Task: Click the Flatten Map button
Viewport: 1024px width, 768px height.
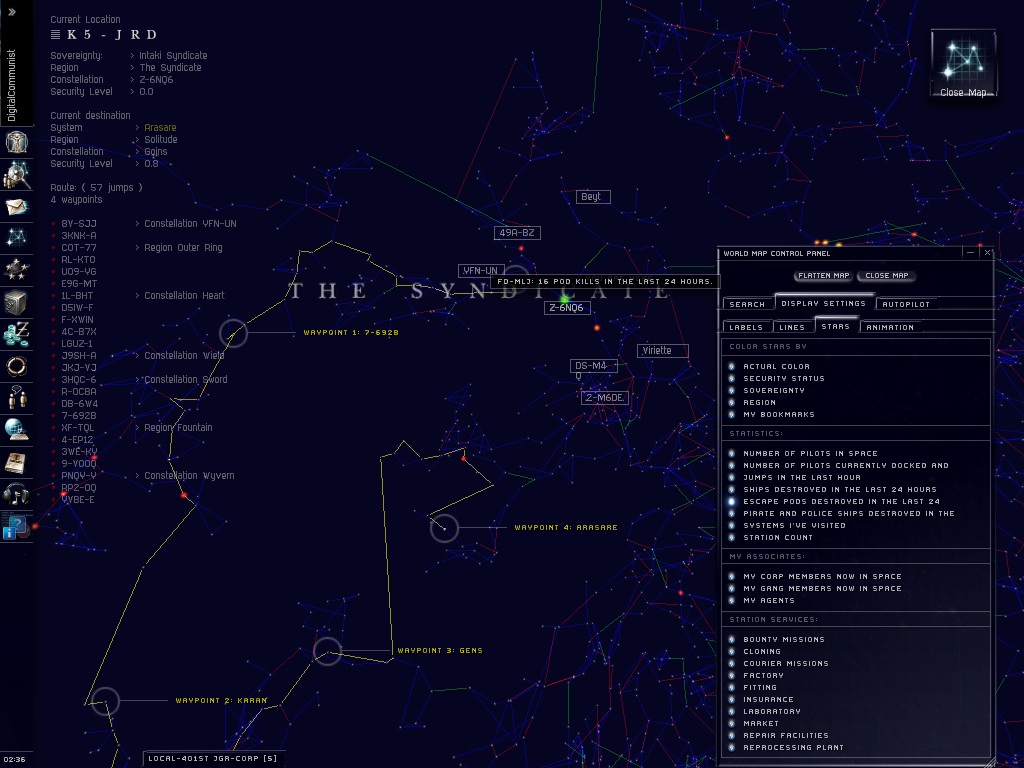Action: (x=824, y=276)
